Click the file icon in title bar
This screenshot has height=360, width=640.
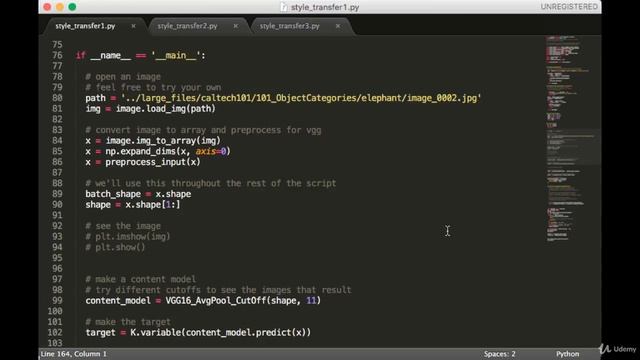coord(284,7)
